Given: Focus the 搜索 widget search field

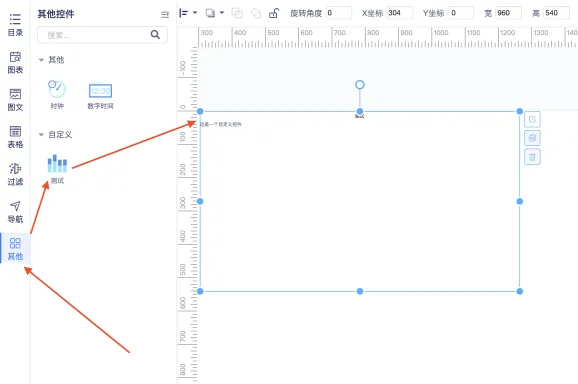Looking at the screenshot, I should click(102, 35).
